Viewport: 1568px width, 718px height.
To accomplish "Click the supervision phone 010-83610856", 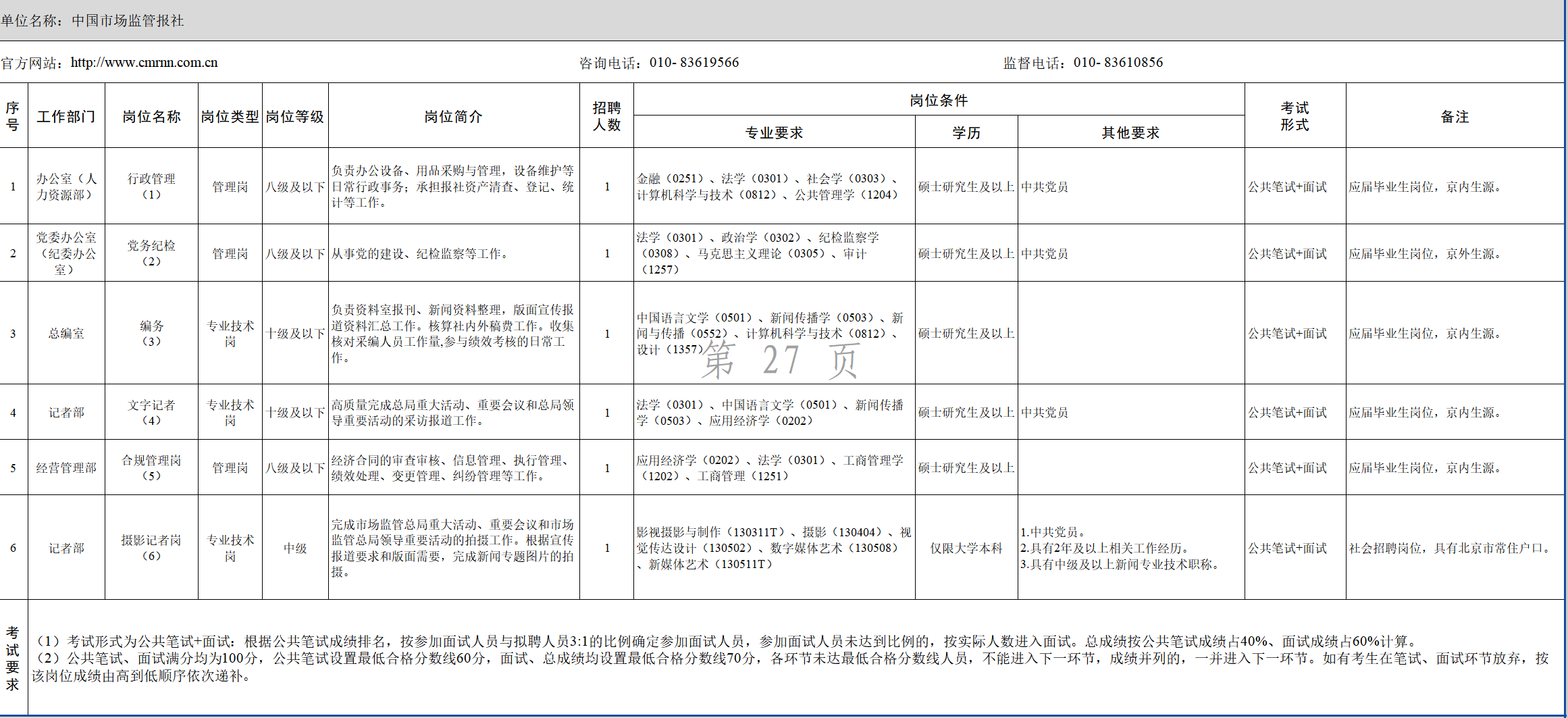I will click(x=1118, y=63).
